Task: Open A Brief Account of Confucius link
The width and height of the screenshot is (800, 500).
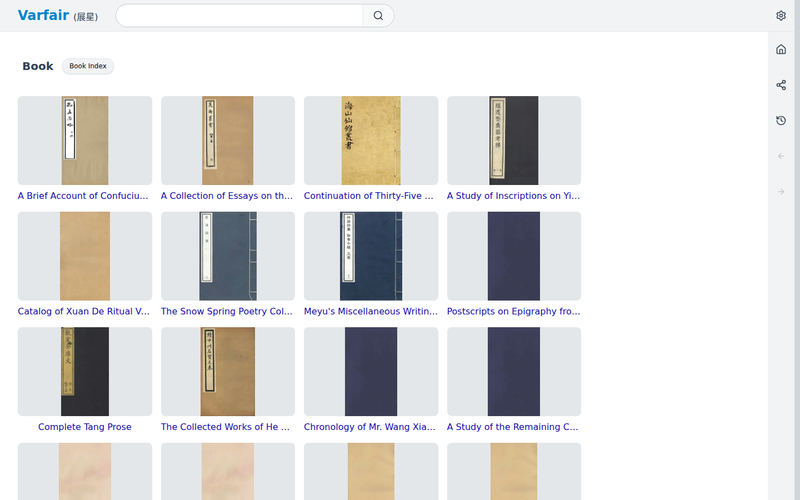Action: (x=83, y=195)
